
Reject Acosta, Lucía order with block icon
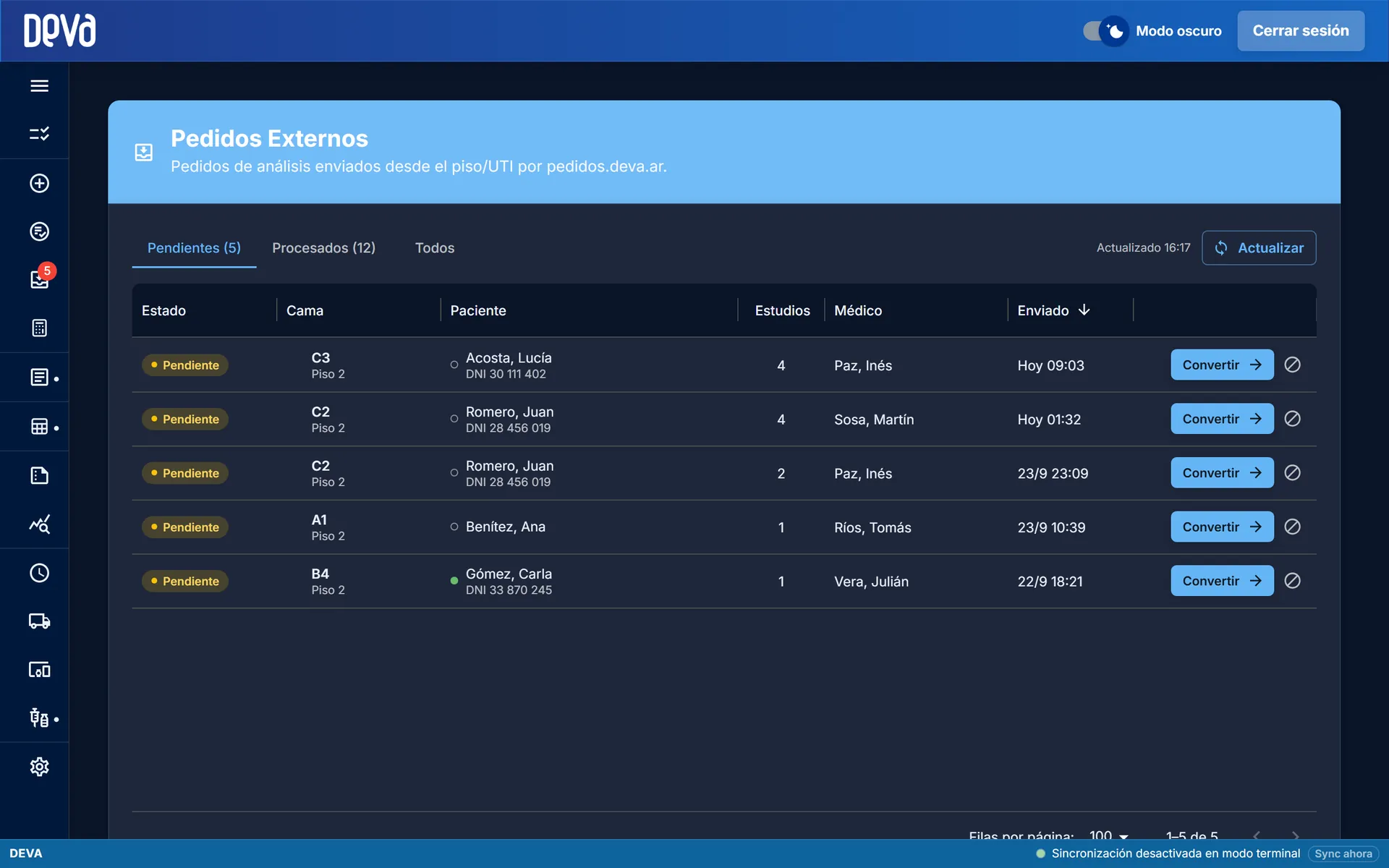click(1292, 365)
